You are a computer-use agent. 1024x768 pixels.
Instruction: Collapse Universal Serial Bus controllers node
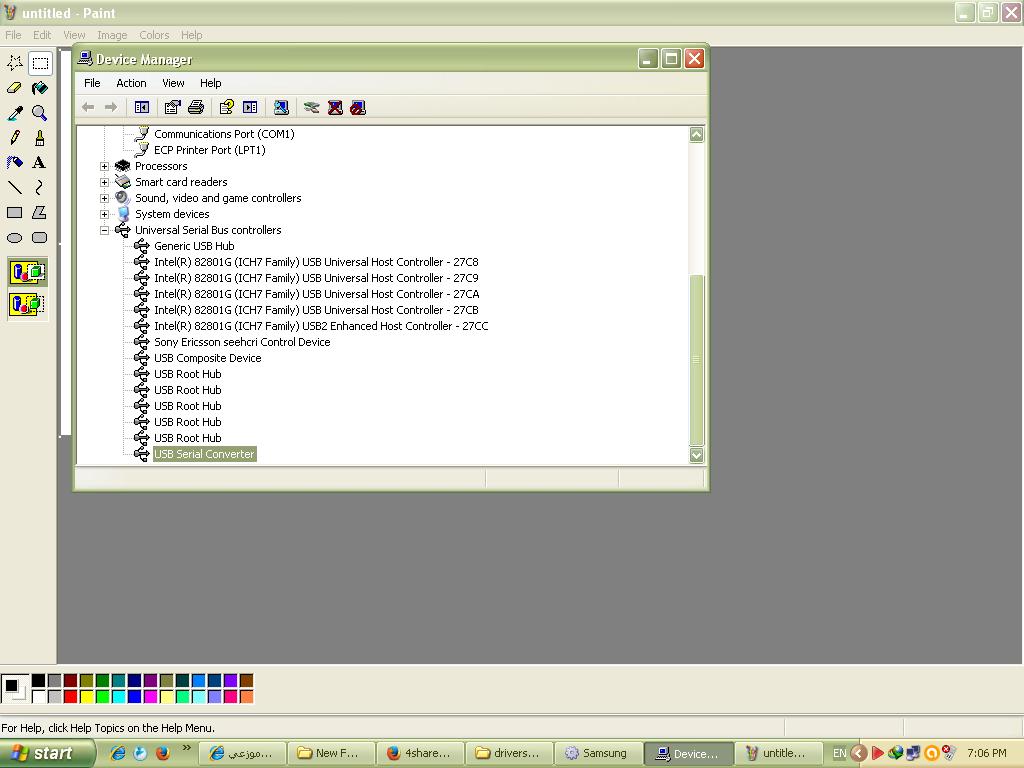point(104,231)
